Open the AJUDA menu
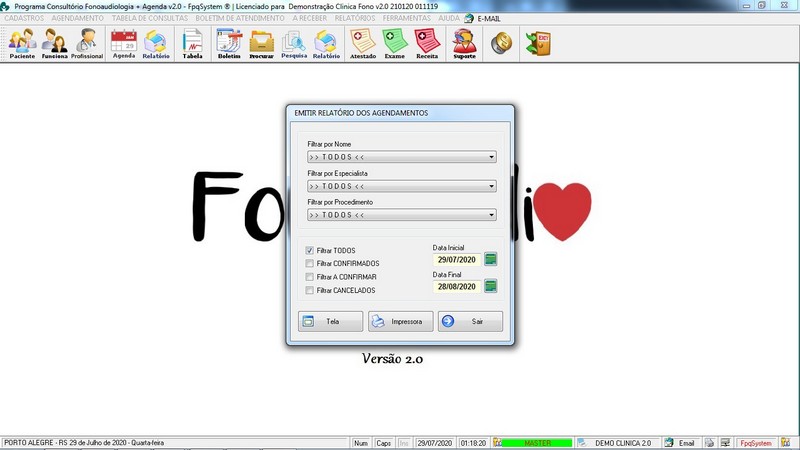 449,18
